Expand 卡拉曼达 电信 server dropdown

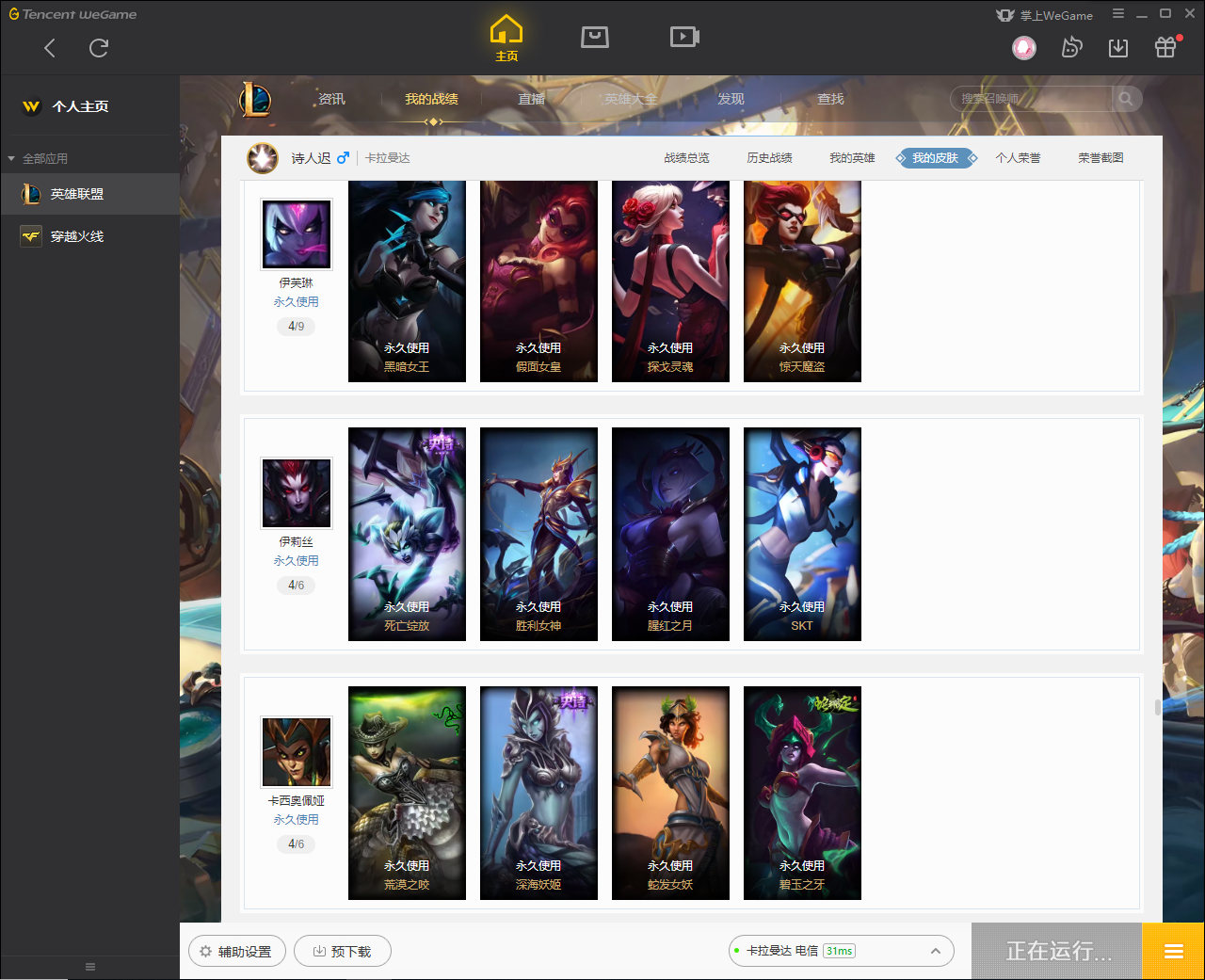coord(842,951)
